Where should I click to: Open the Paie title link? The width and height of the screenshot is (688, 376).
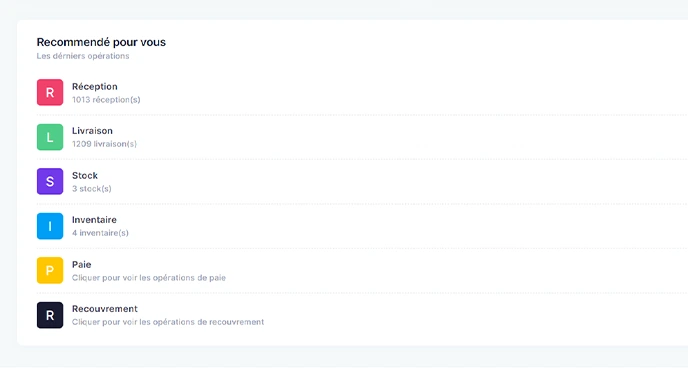(82, 265)
